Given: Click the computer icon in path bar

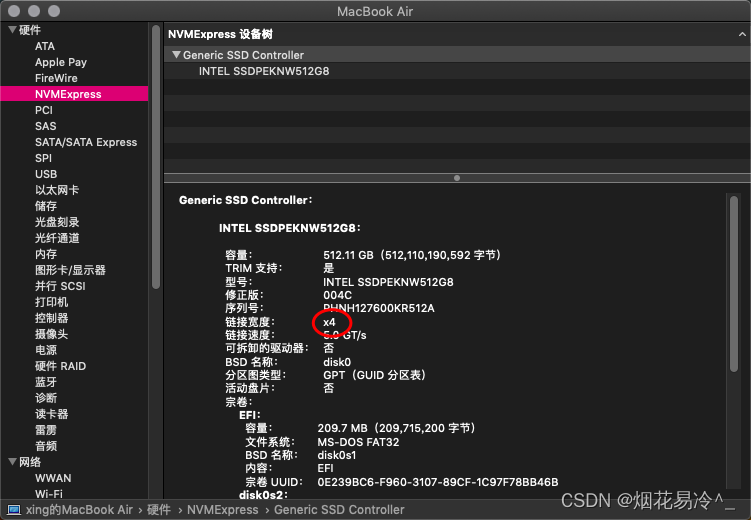Looking at the screenshot, I should (14, 509).
